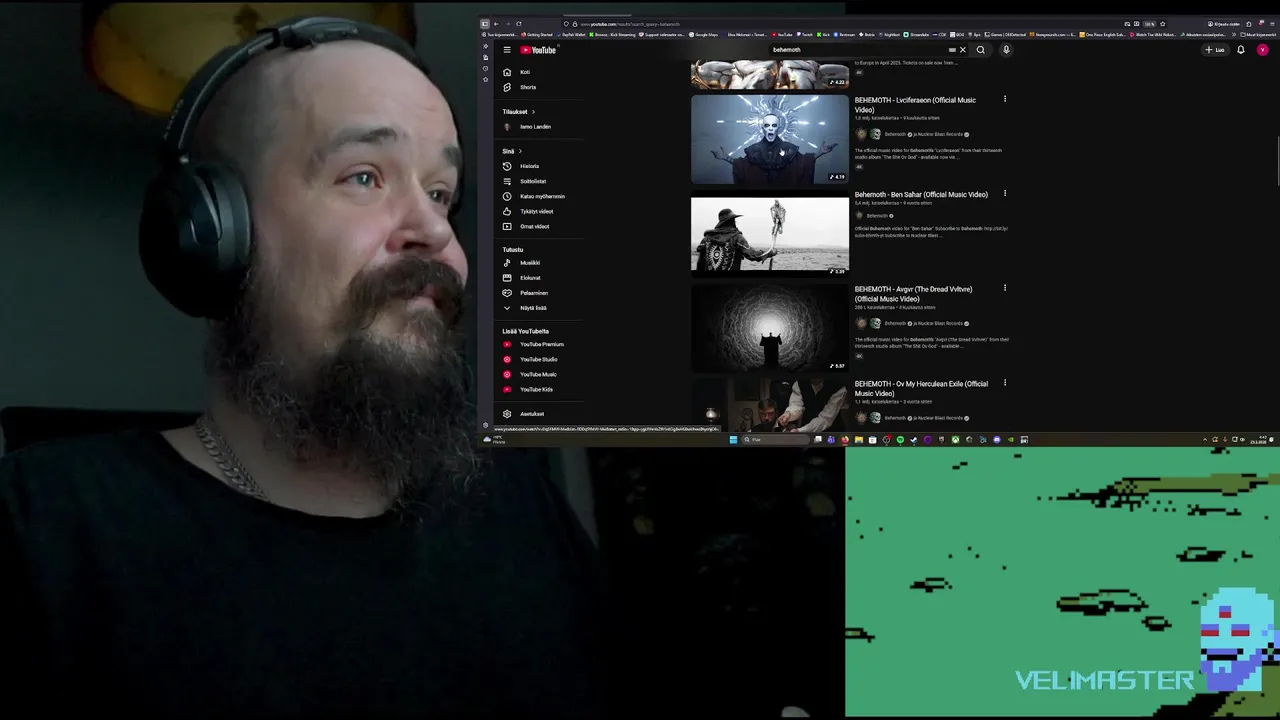
Task: Open options menu for Herculean Exile video
Action: tap(1005, 383)
